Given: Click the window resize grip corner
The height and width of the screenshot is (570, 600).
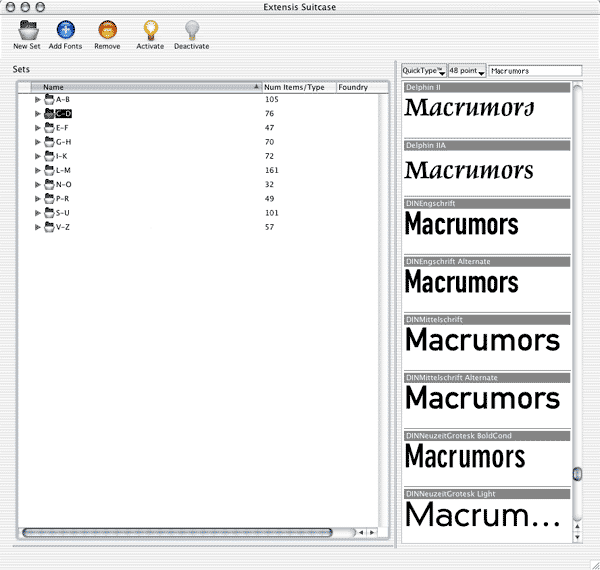Looking at the screenshot, I should 595,565.
